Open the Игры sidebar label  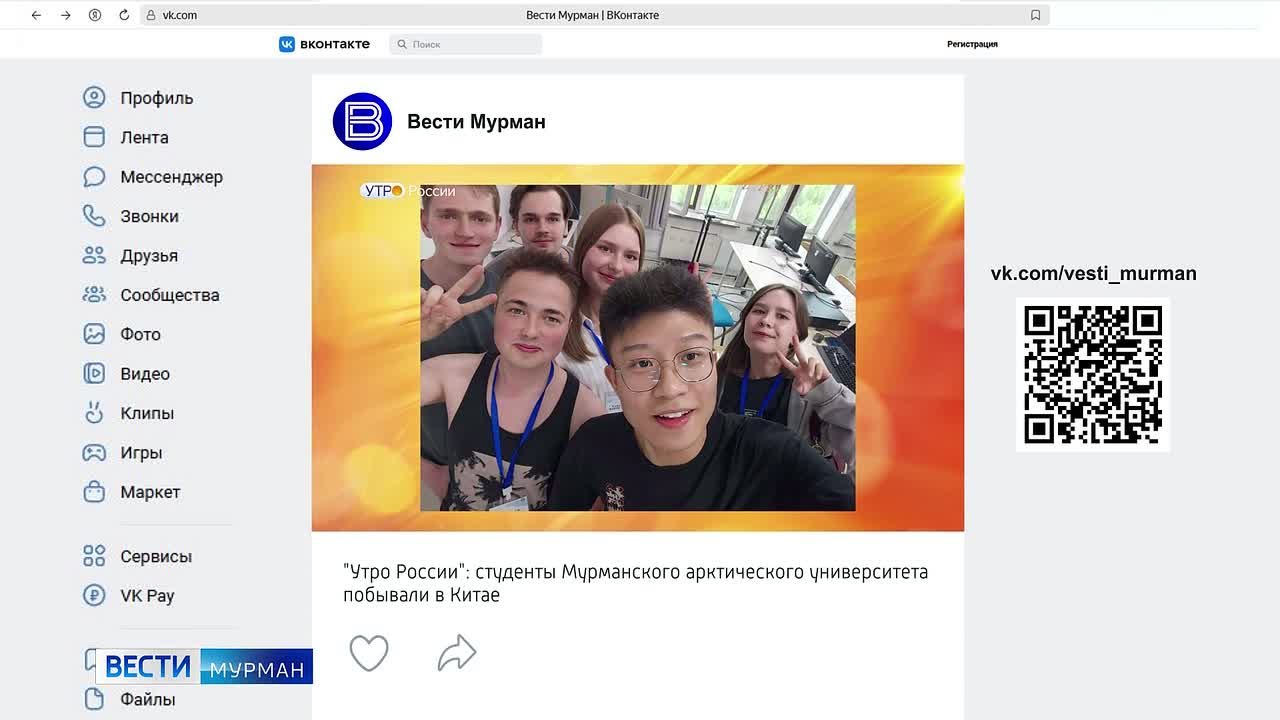coord(141,453)
